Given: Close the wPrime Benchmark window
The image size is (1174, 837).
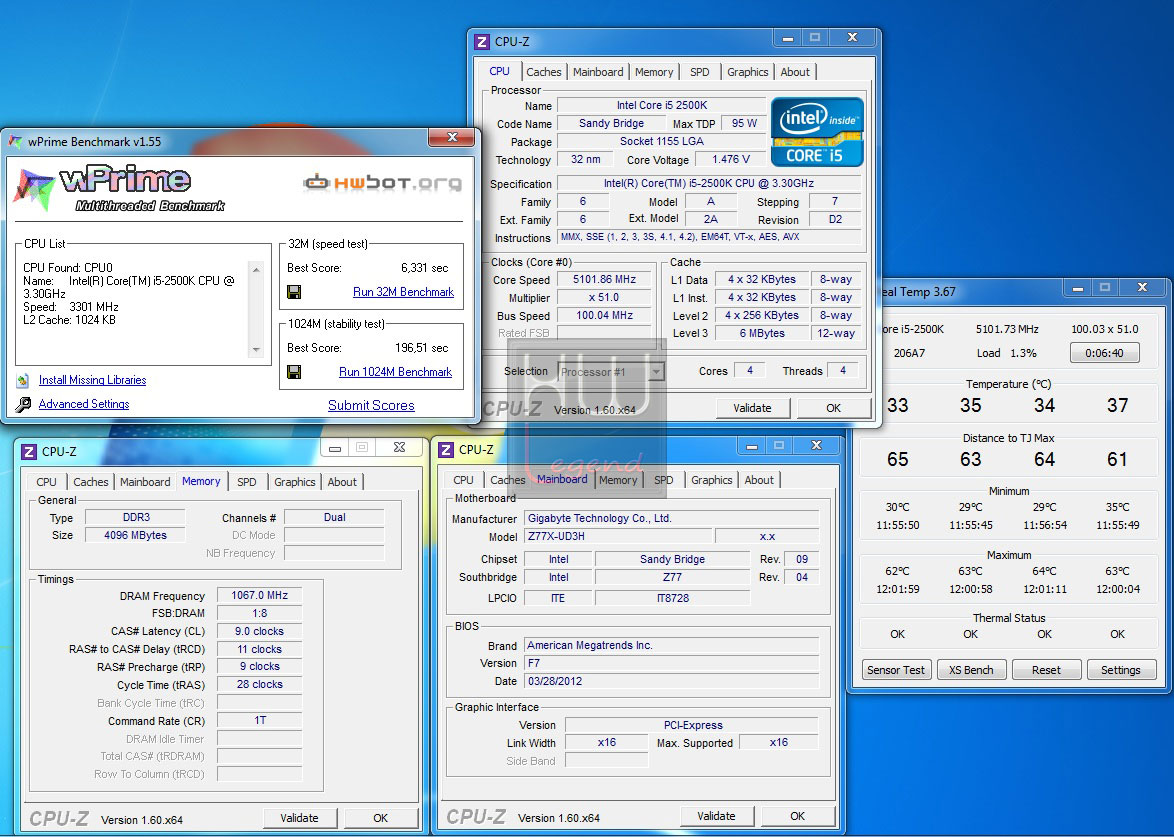Looking at the screenshot, I should pos(451,138).
